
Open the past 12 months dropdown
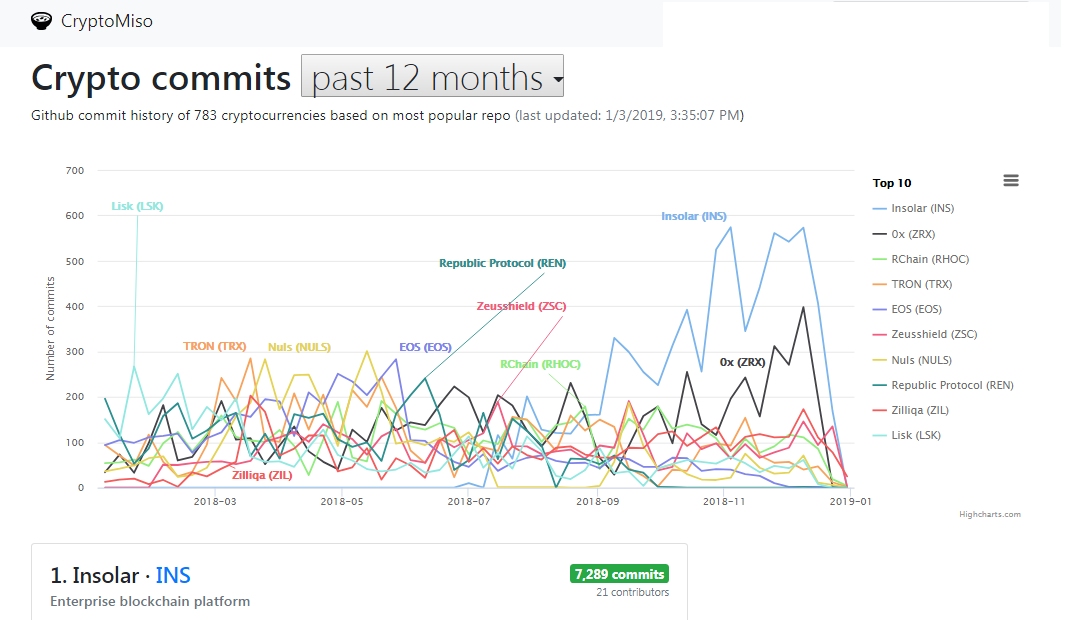(432, 76)
